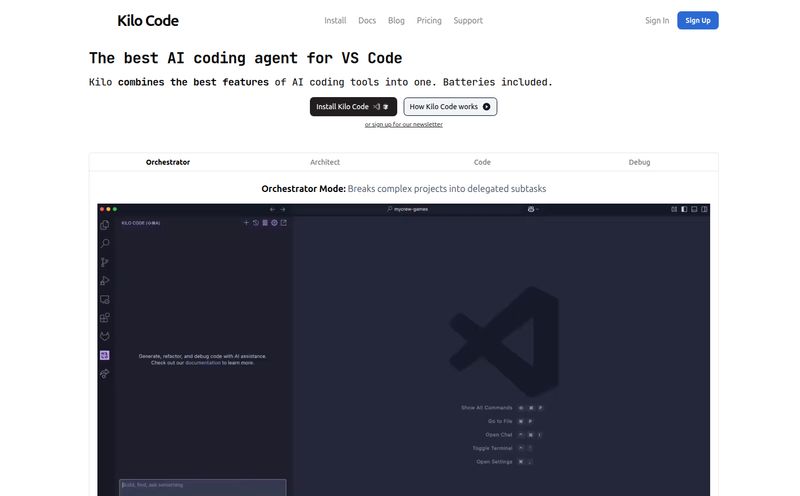This screenshot has height=496, width=800.
Task: Click the "Toggle Terminal" shortcut text
Action: (492, 448)
